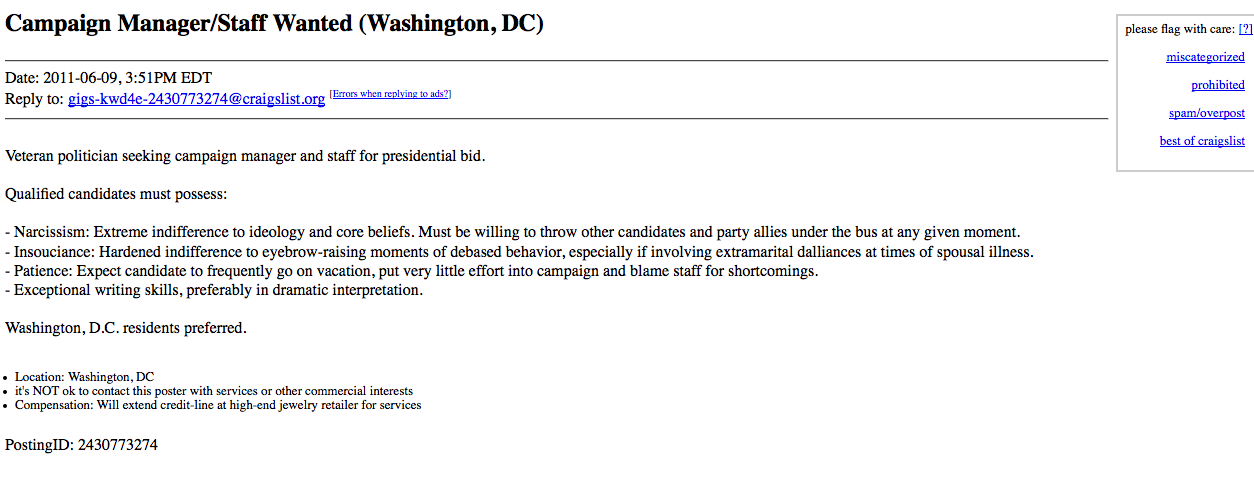Click the Narcissism requirement line

[x=512, y=232]
